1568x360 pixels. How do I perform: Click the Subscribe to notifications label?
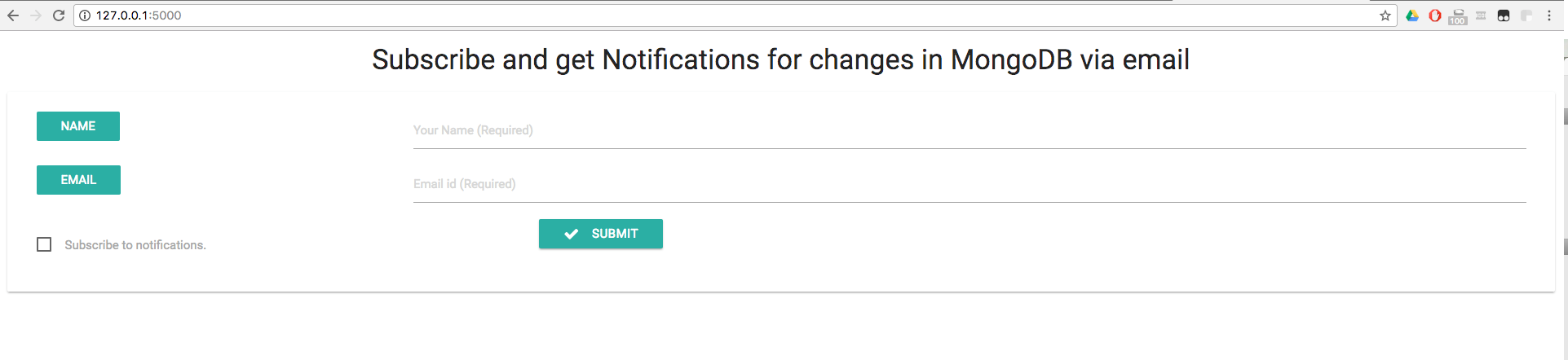click(135, 245)
